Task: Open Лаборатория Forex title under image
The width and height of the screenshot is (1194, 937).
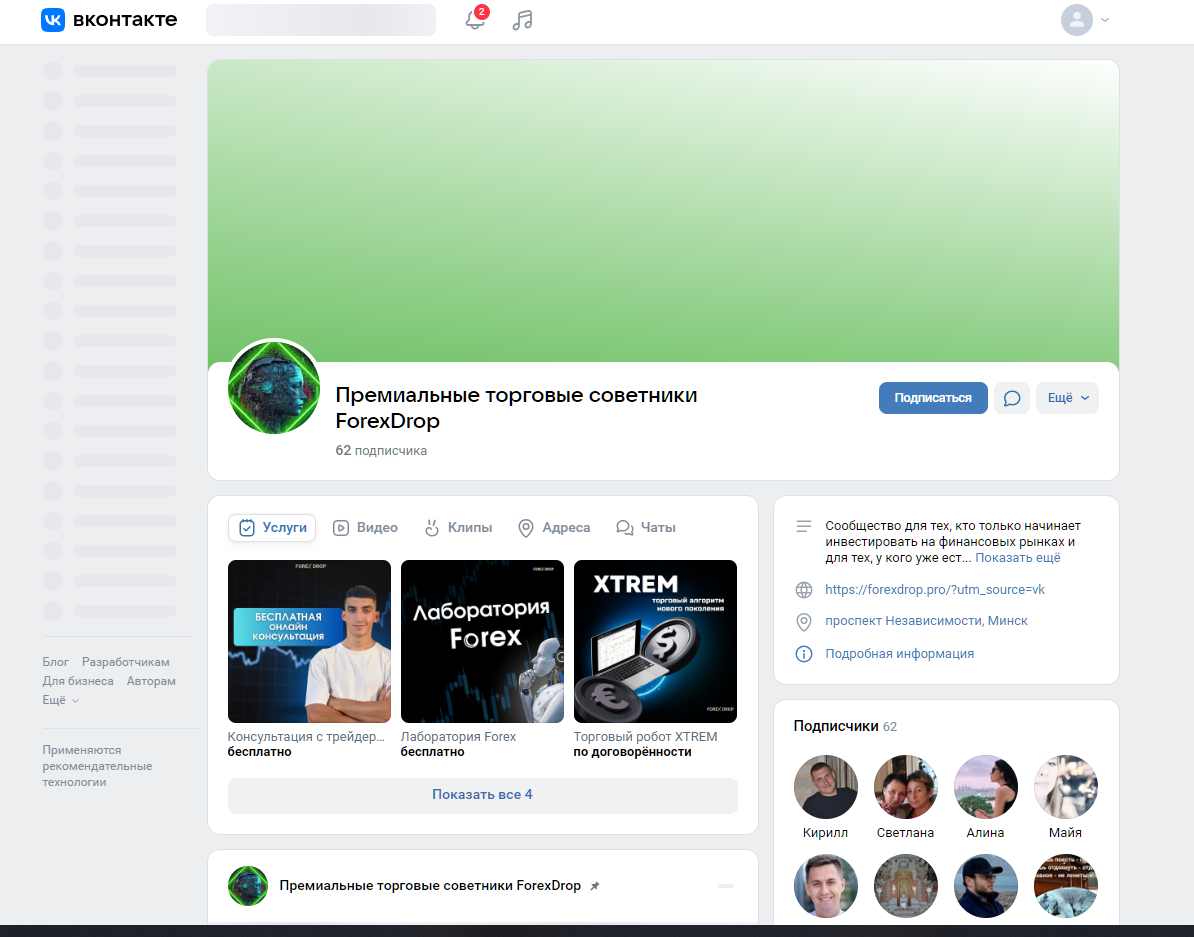Action: point(458,737)
